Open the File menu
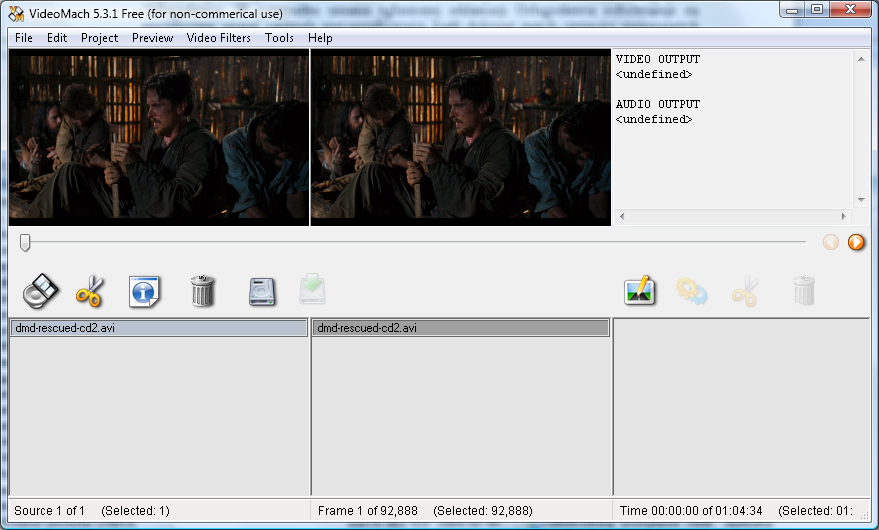This screenshot has height=530, width=879. (24, 38)
